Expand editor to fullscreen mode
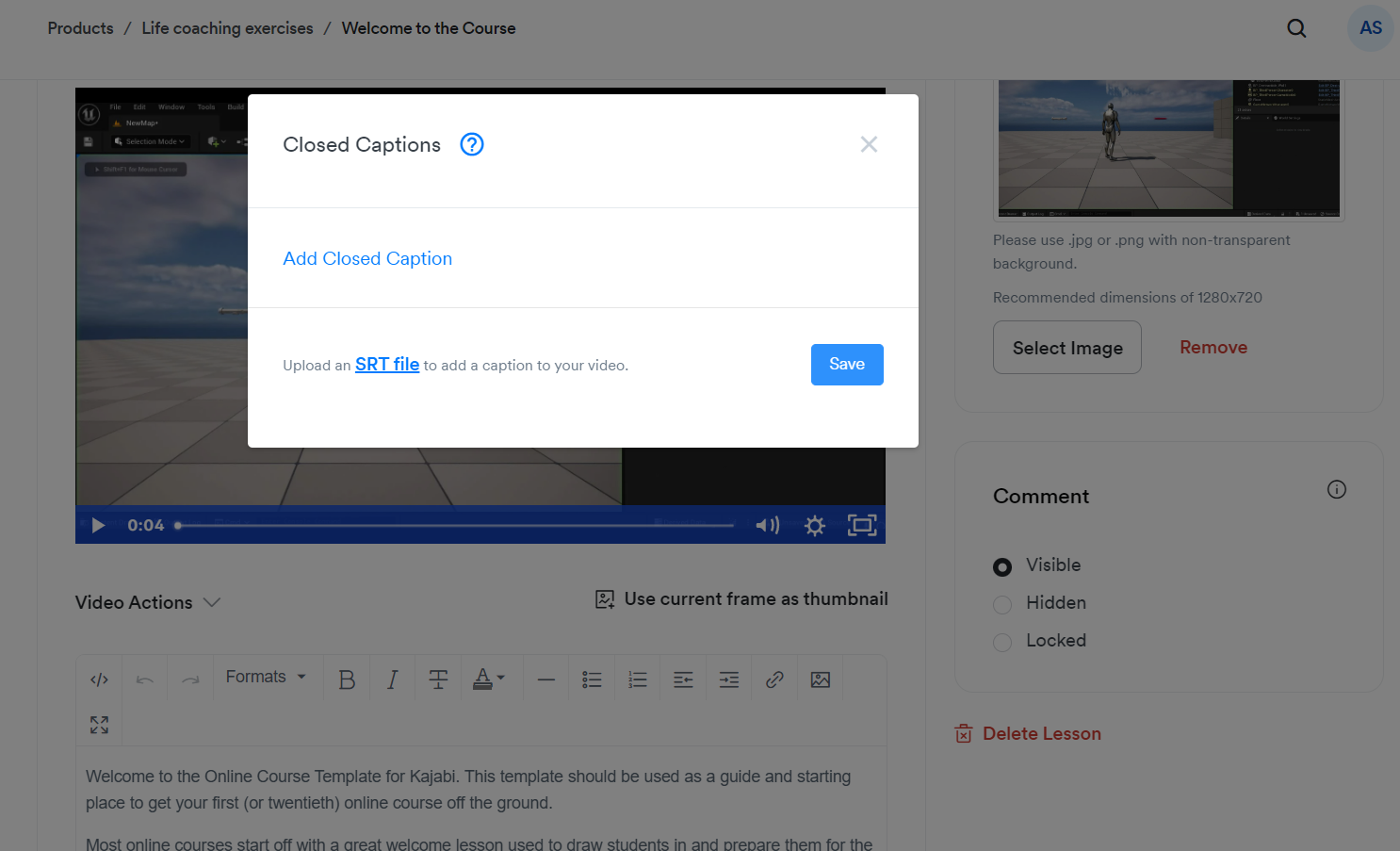Image resolution: width=1400 pixels, height=851 pixels. tap(99, 725)
